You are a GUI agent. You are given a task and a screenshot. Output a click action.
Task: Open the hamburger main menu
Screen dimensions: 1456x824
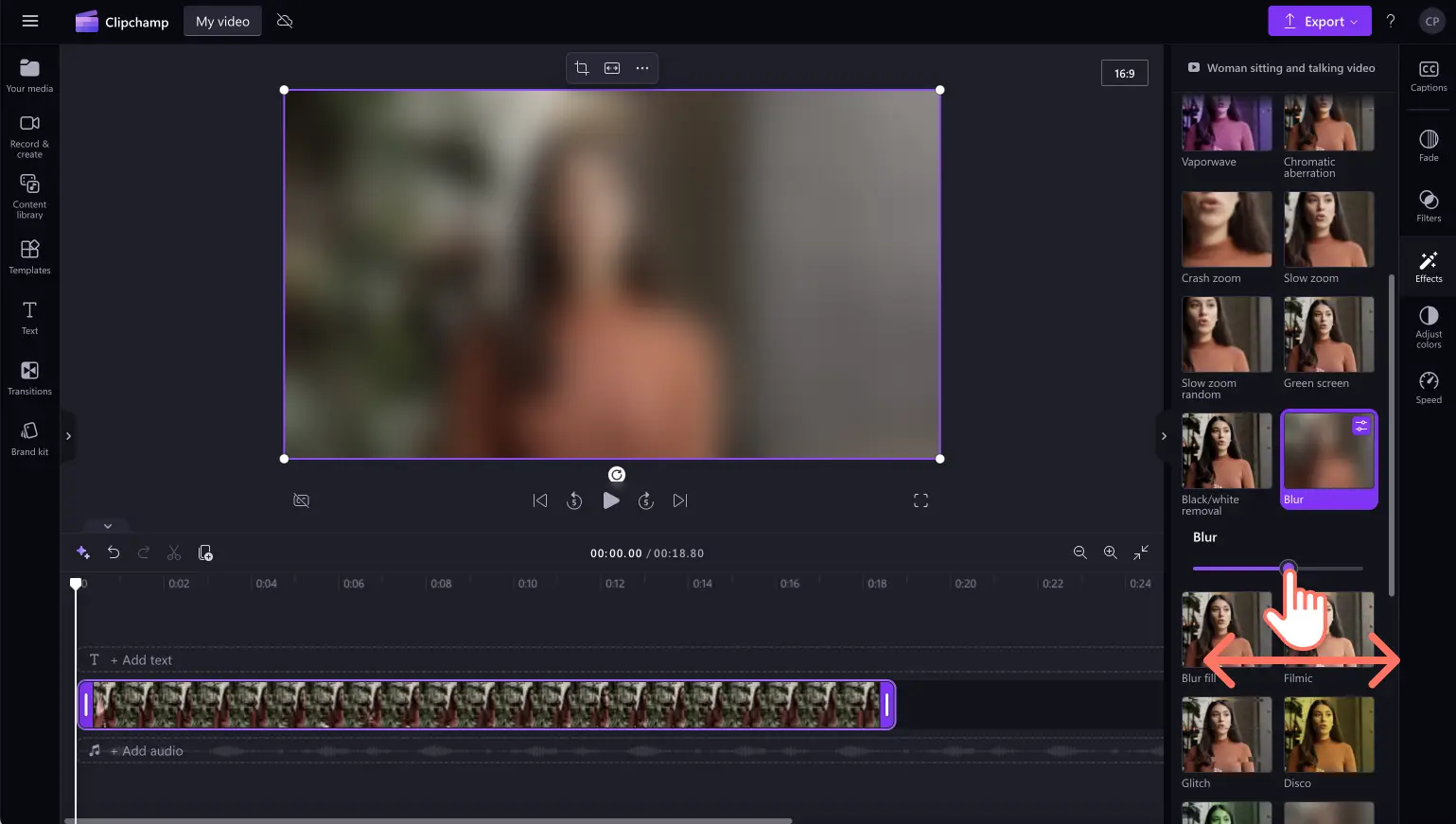click(30, 21)
